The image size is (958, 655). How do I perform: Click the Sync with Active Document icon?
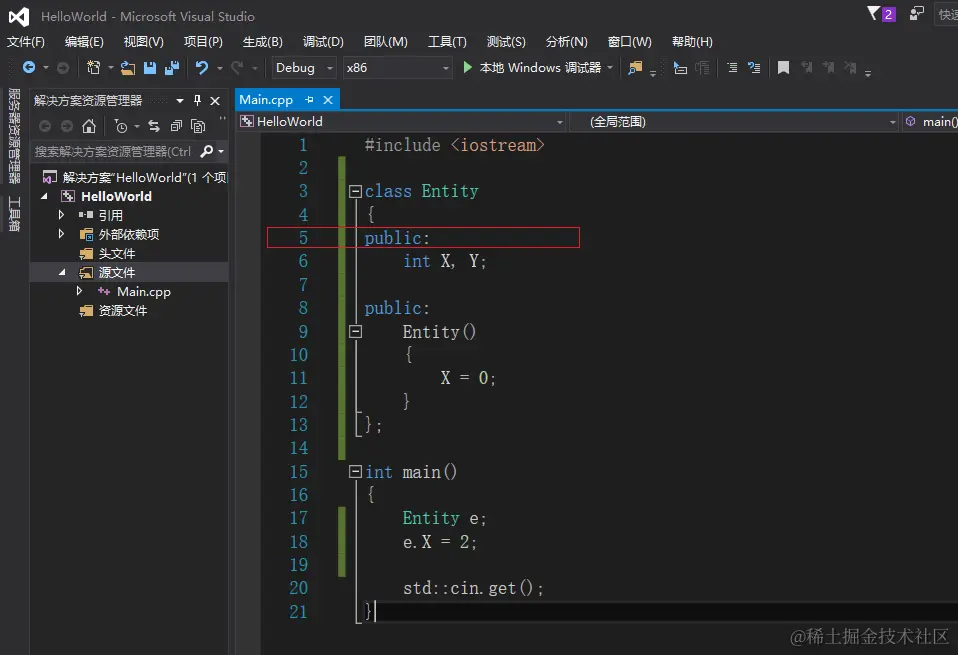click(x=154, y=126)
